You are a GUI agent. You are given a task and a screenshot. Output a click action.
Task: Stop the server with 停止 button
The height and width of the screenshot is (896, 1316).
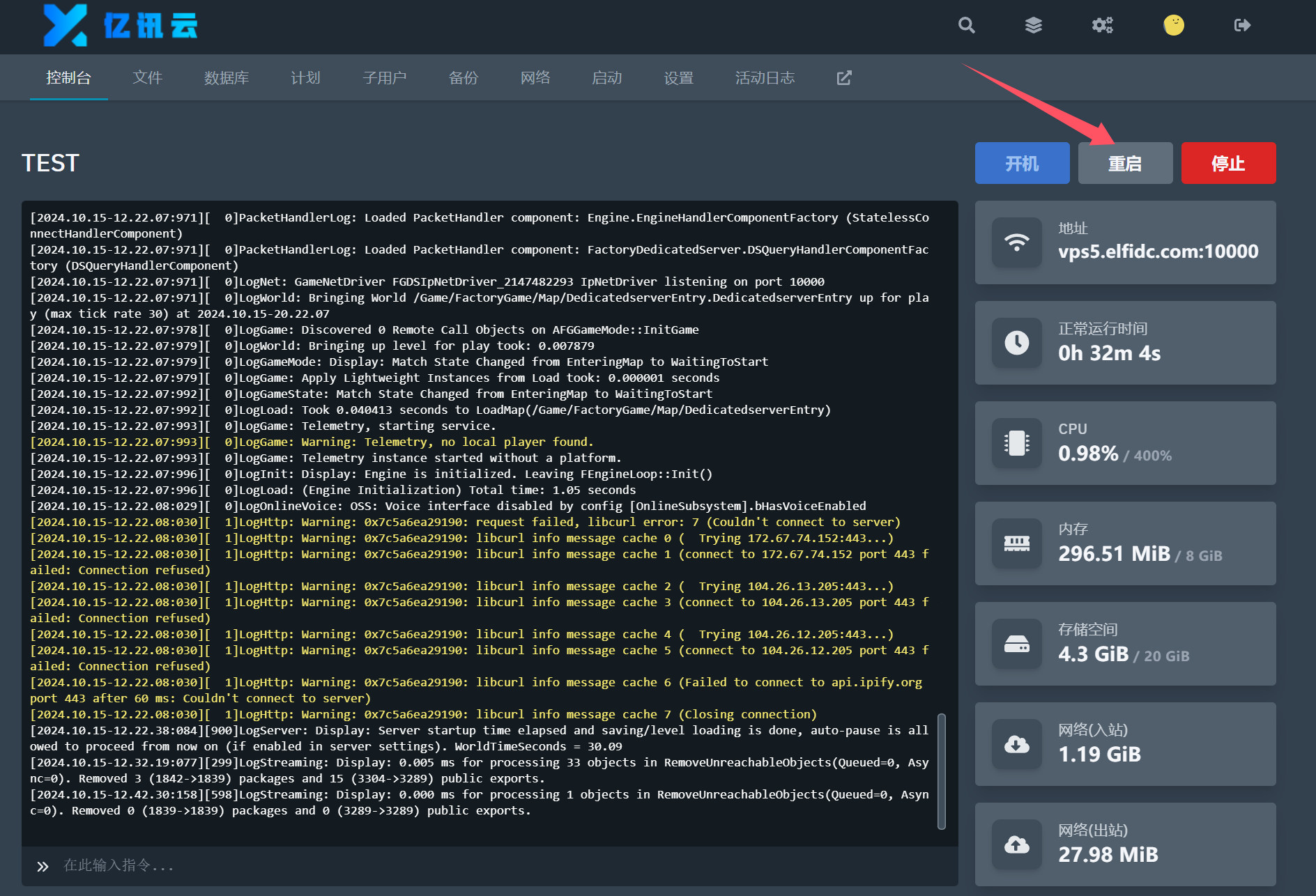pos(1229,163)
